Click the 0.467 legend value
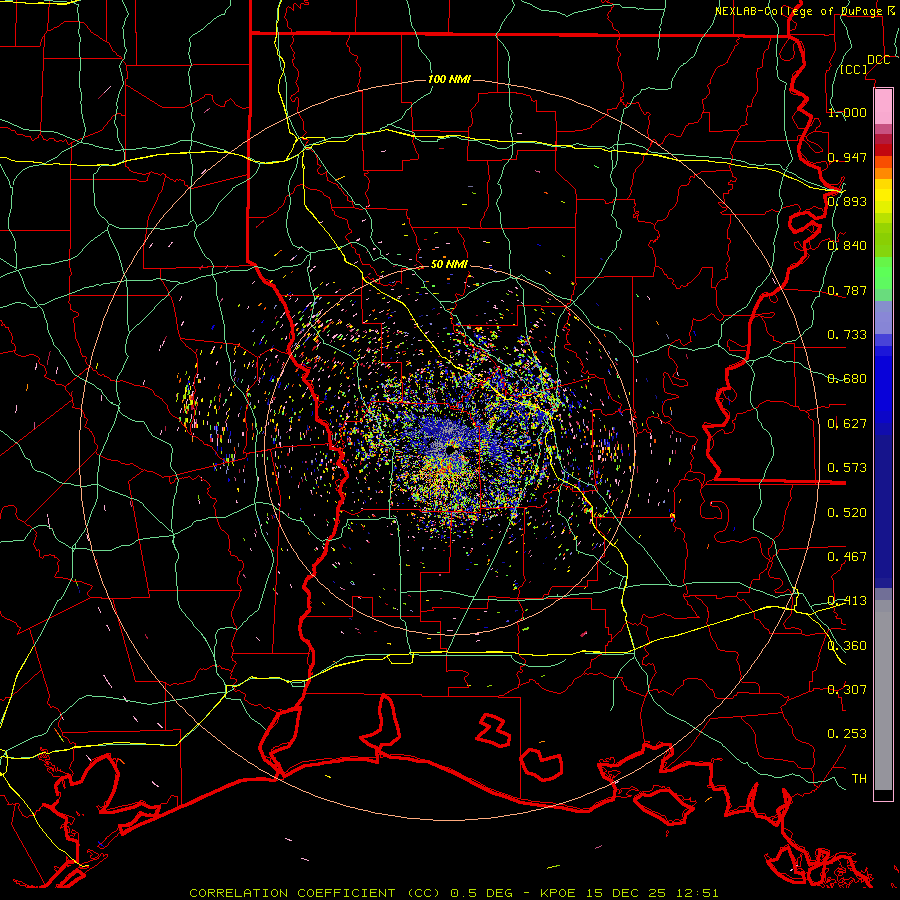The height and width of the screenshot is (900, 900). pyautogui.click(x=847, y=556)
